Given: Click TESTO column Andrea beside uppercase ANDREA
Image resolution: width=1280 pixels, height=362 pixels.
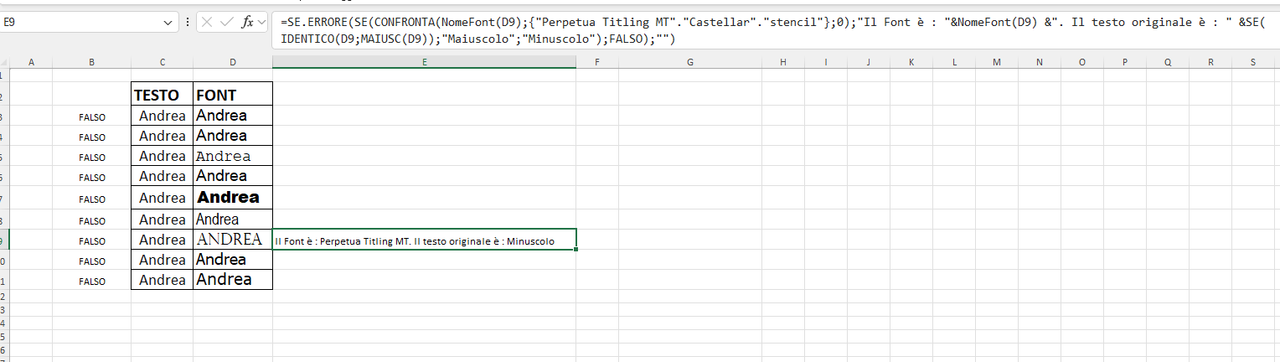Looking at the screenshot, I should (x=162, y=240).
